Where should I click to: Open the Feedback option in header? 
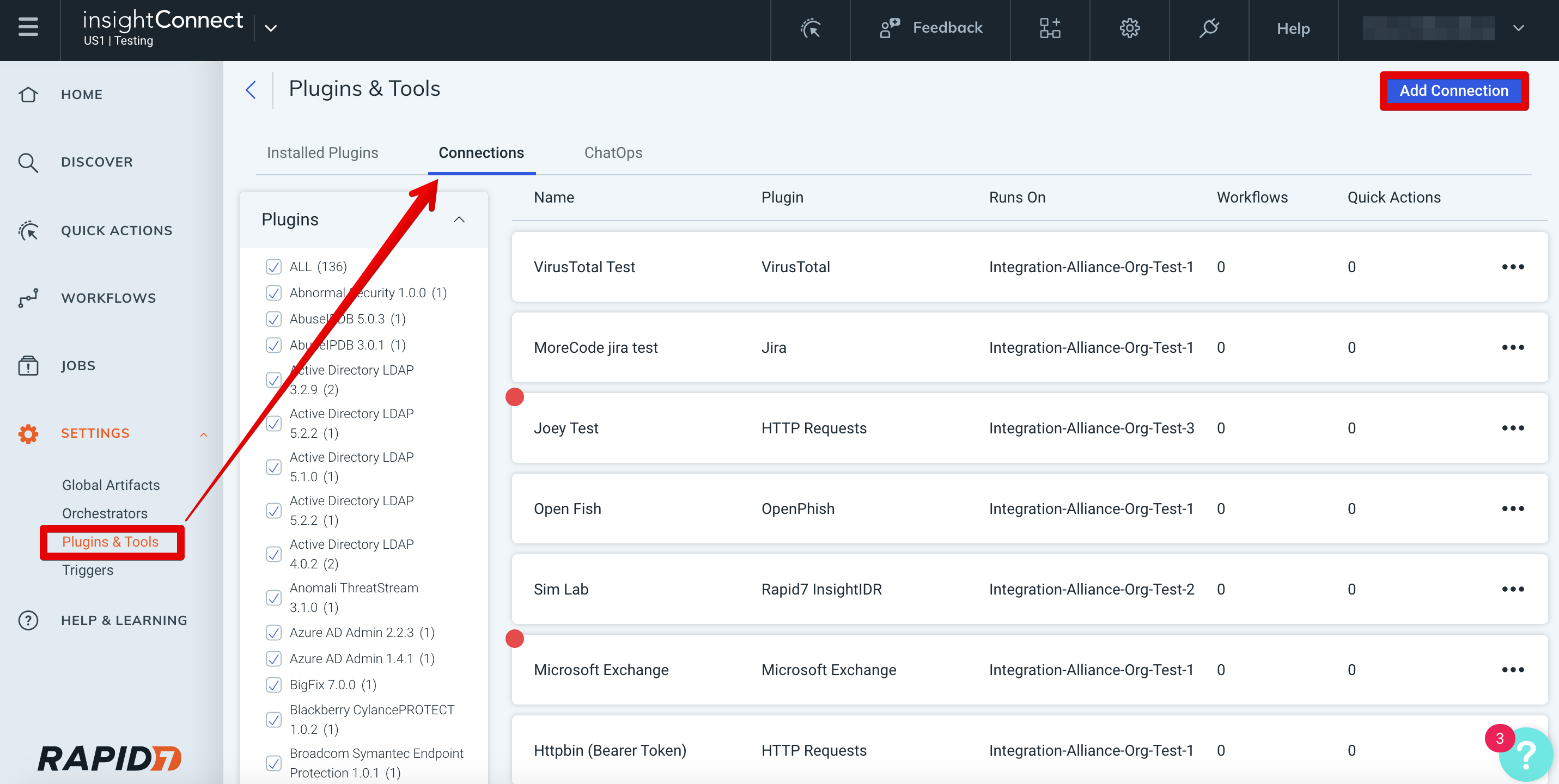coord(930,28)
